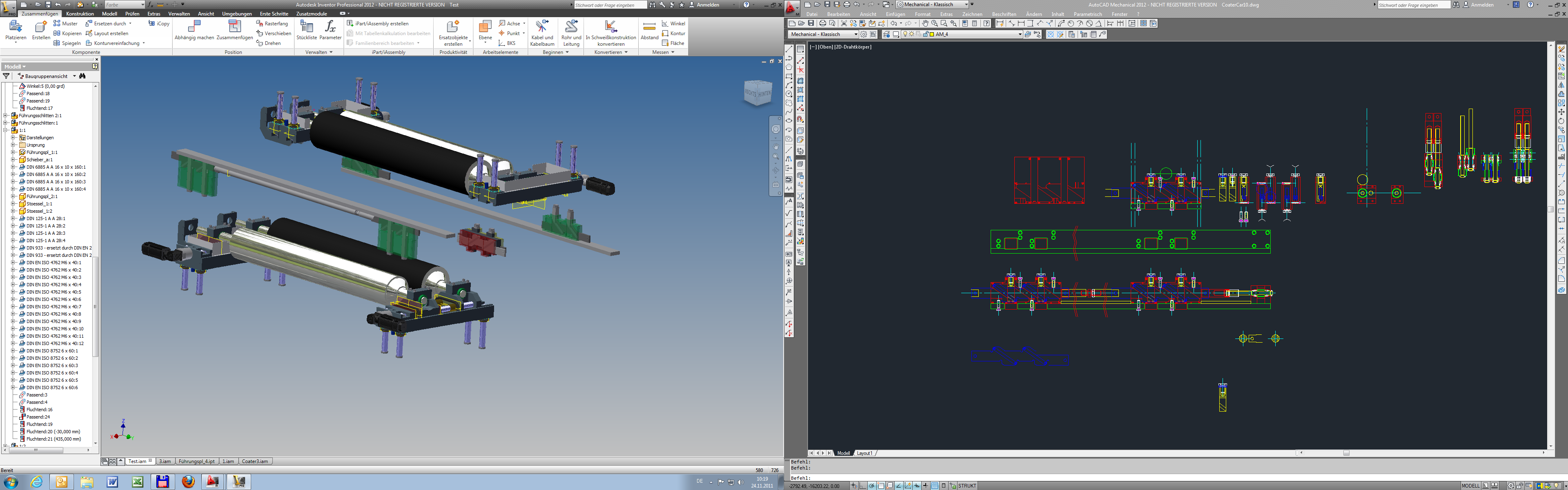Screen dimensions: 1568x490
Task: Click the AutoCAD pan hand tool
Action: click(925, 24)
